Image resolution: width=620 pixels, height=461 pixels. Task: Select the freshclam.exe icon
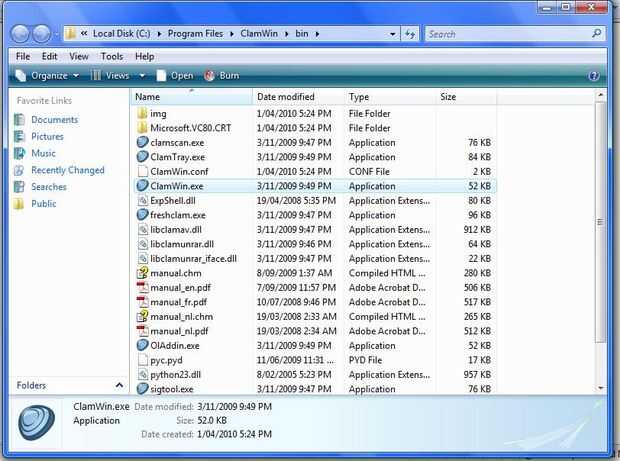tap(142, 215)
